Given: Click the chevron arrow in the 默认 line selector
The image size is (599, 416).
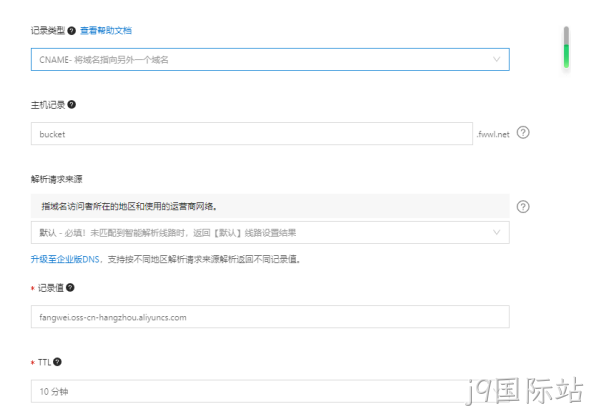Looking at the screenshot, I should (496, 232).
